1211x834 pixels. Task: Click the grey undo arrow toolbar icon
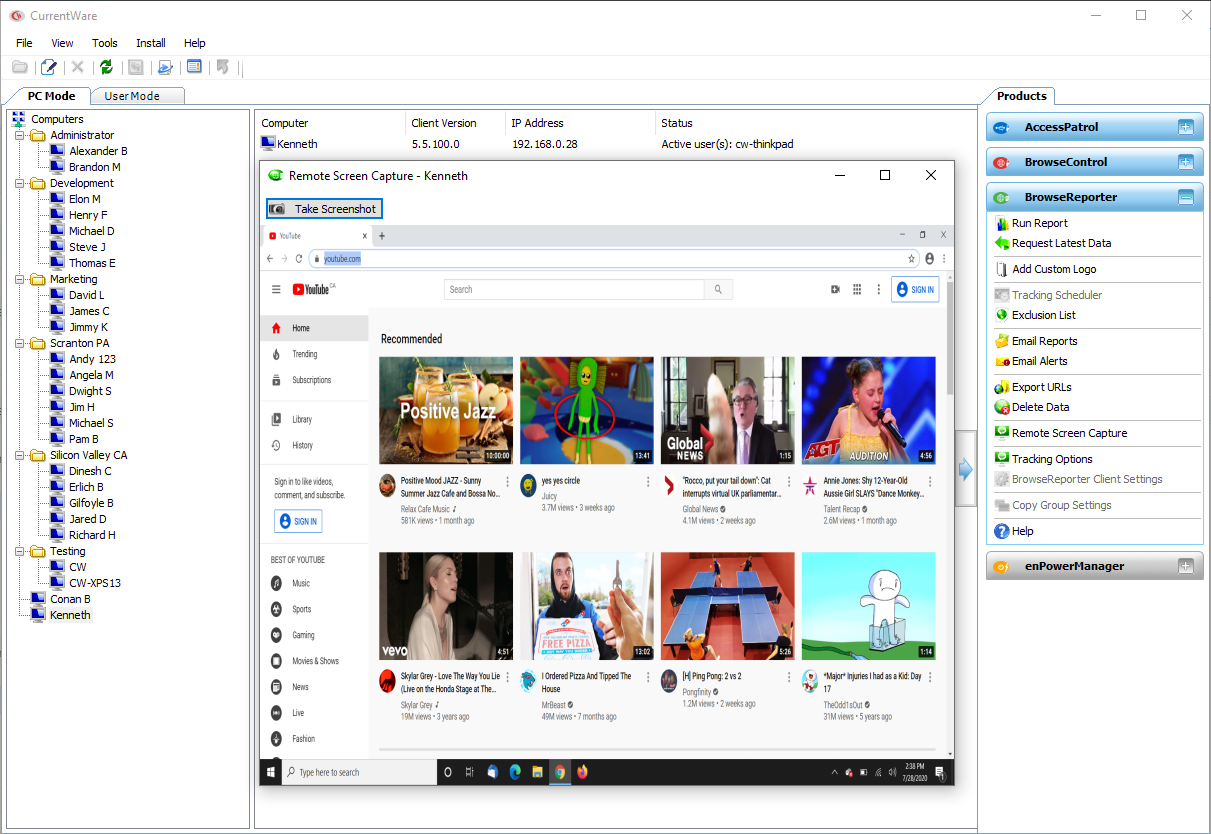pyautogui.click(x=222, y=67)
